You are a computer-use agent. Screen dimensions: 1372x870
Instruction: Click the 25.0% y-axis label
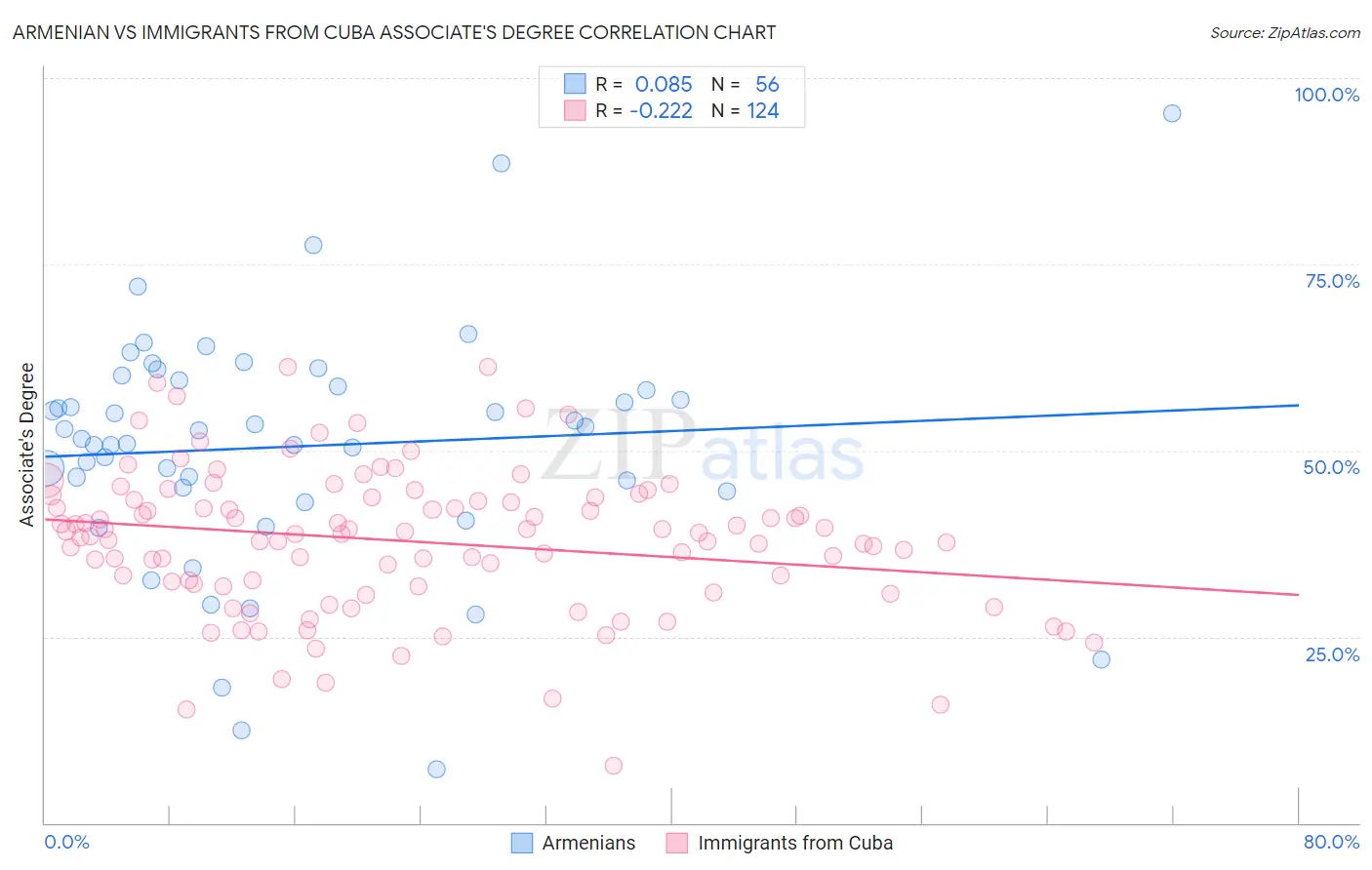1332,654
